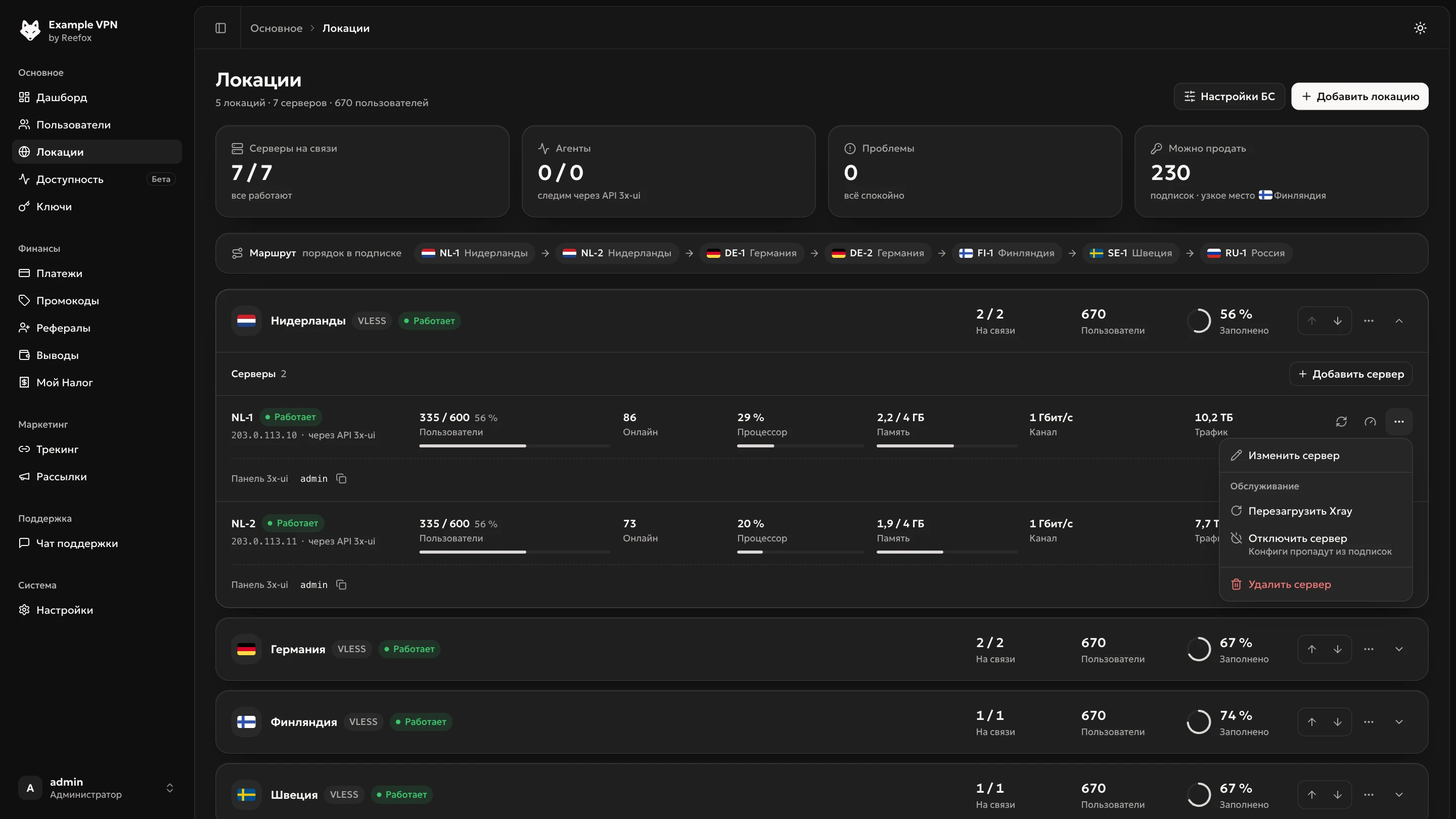This screenshot has width=1456, height=819.
Task: Collapse the Netherlands location card
Action: click(1399, 321)
